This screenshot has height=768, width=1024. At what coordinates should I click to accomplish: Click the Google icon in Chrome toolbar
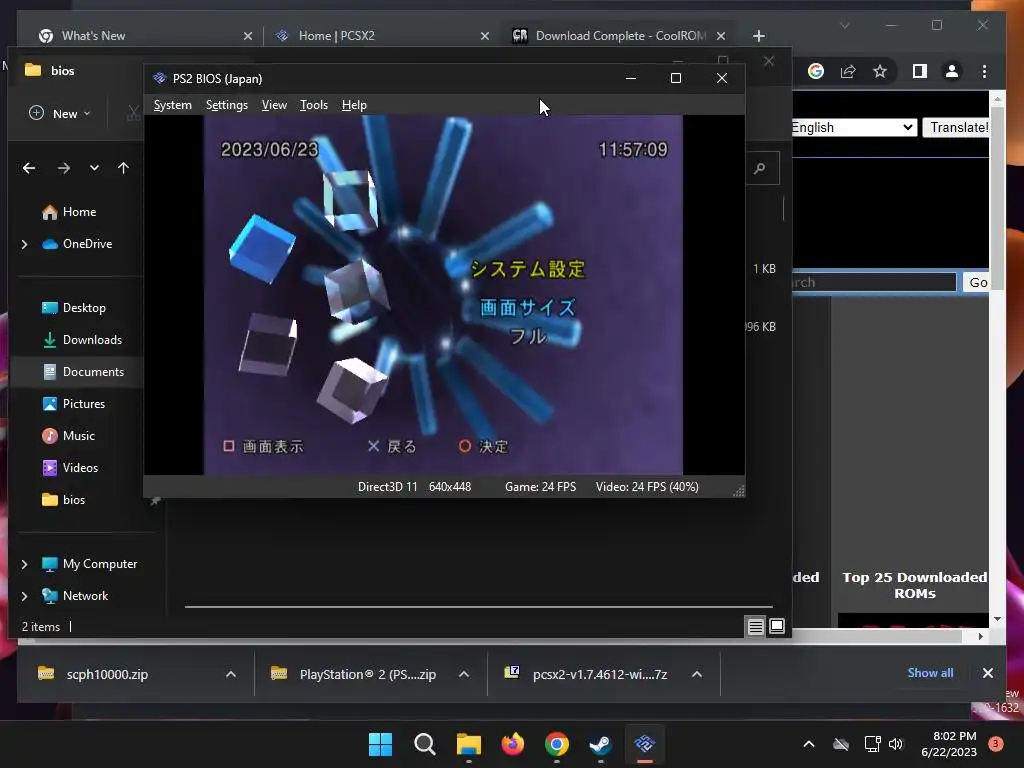816,71
